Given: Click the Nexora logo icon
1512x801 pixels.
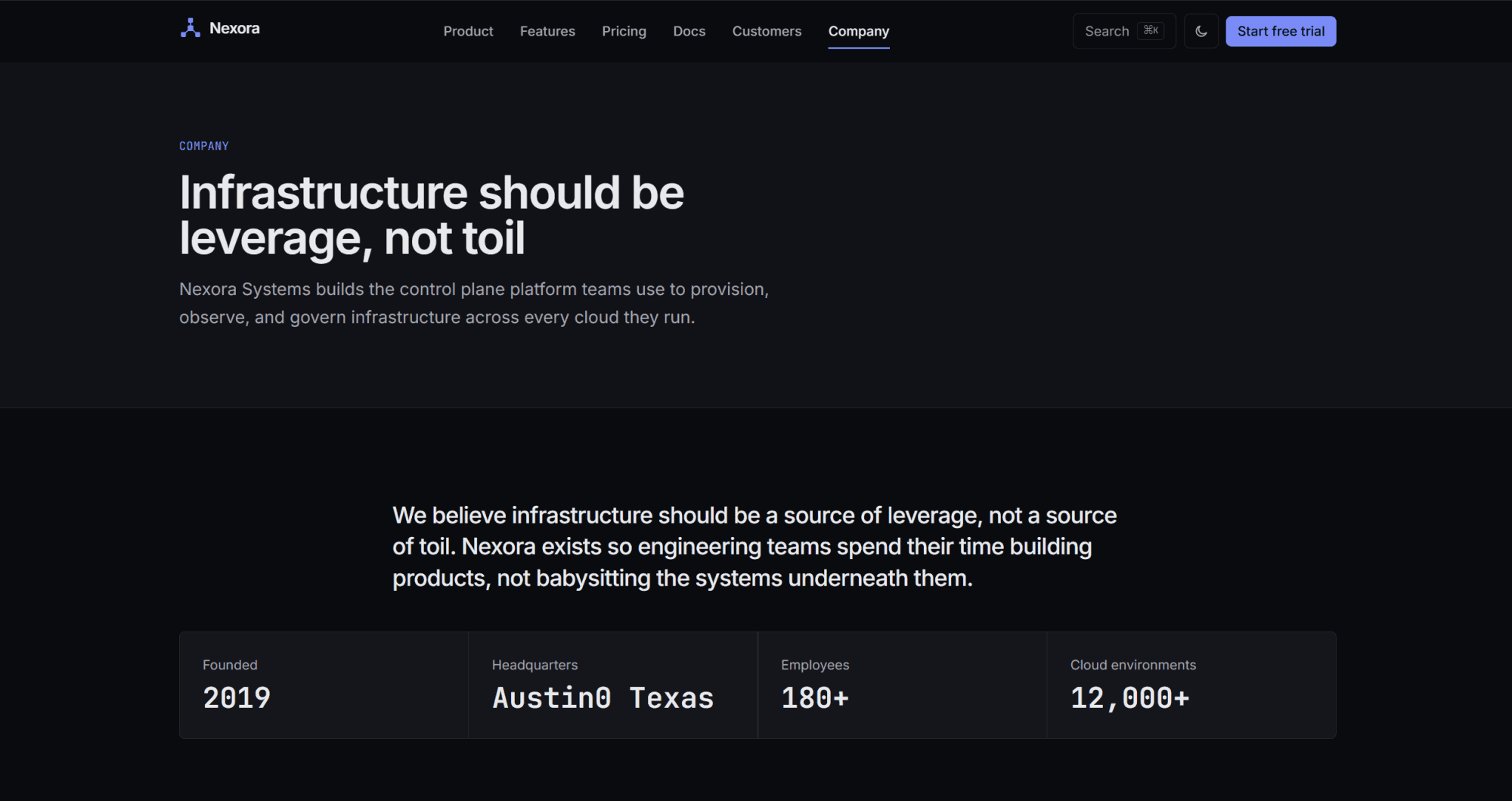Looking at the screenshot, I should (191, 28).
